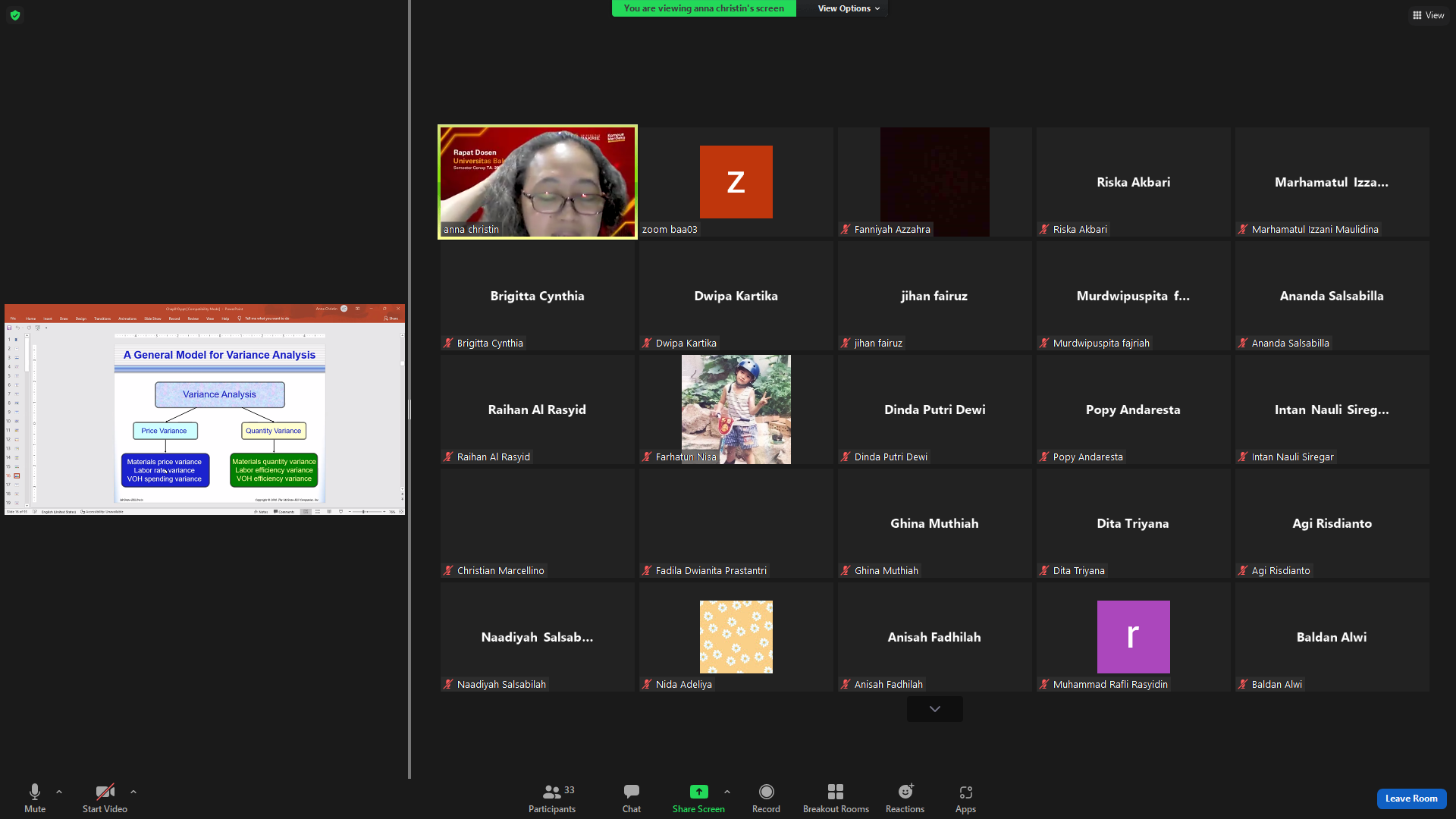This screenshot has width=1456, height=819.
Task: Click the Raihan Al Rasyid participant tile
Action: click(x=538, y=409)
